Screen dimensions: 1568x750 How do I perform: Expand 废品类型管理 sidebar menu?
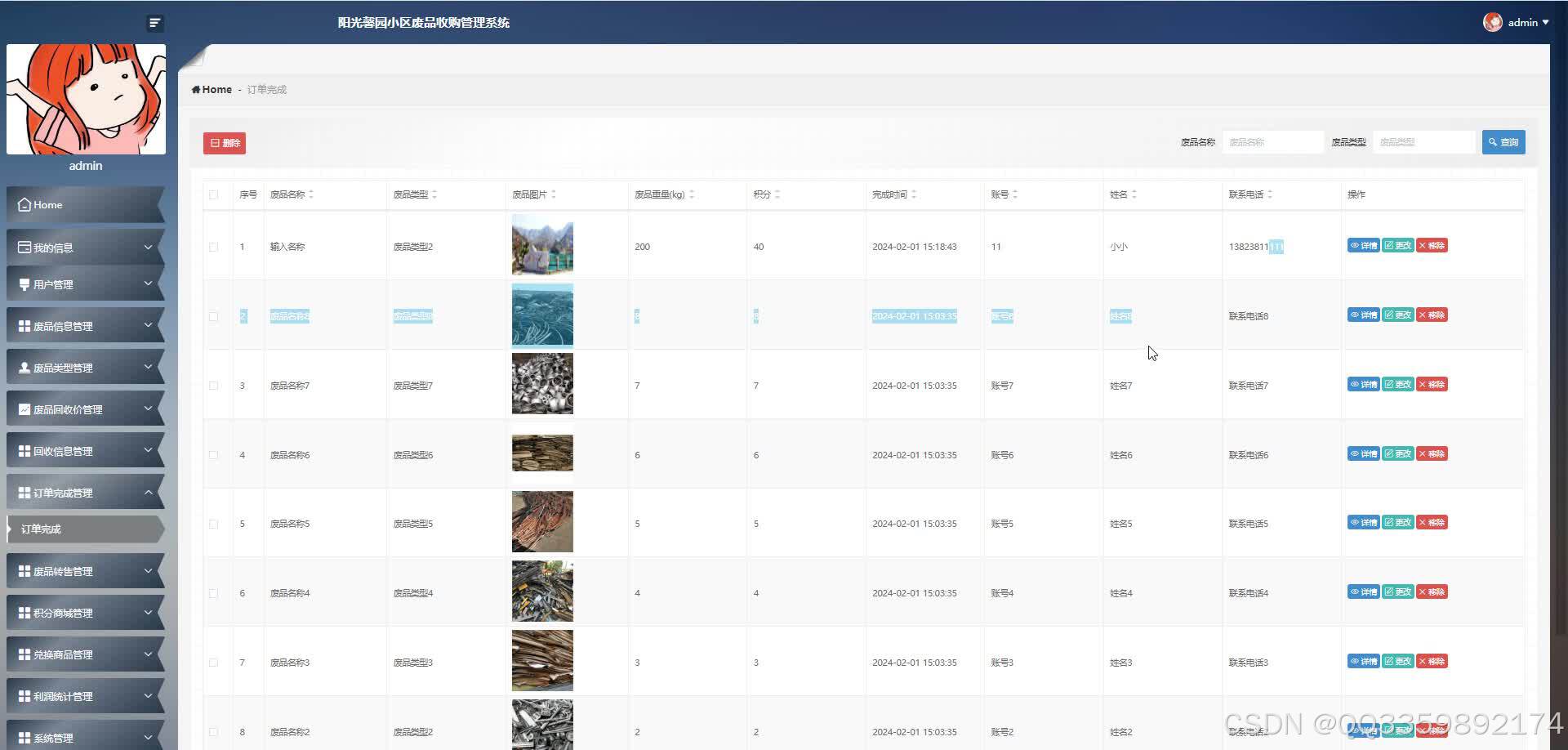coord(85,368)
